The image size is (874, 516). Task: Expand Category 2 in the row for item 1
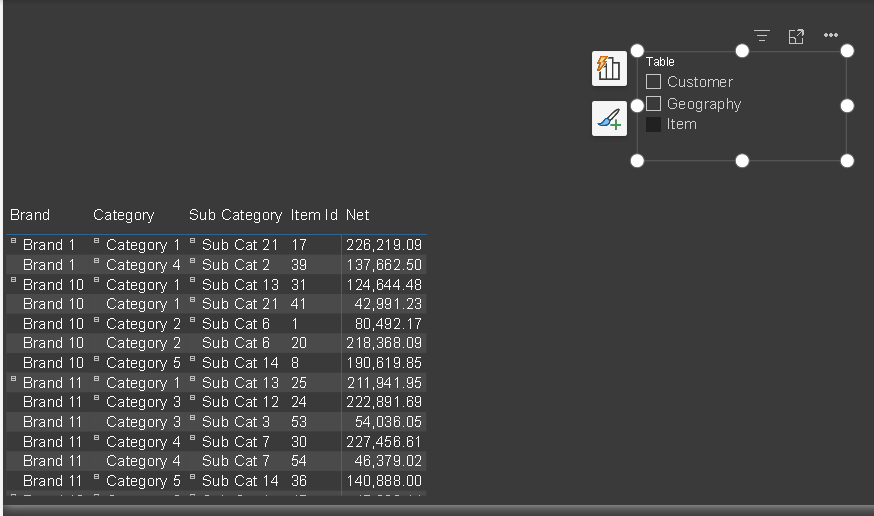96,320
